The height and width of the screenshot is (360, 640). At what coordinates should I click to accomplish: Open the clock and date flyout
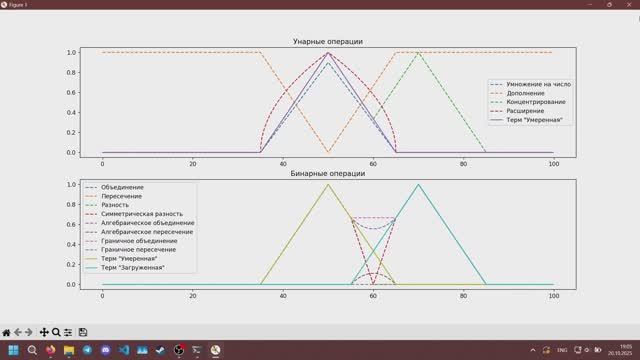621,350
